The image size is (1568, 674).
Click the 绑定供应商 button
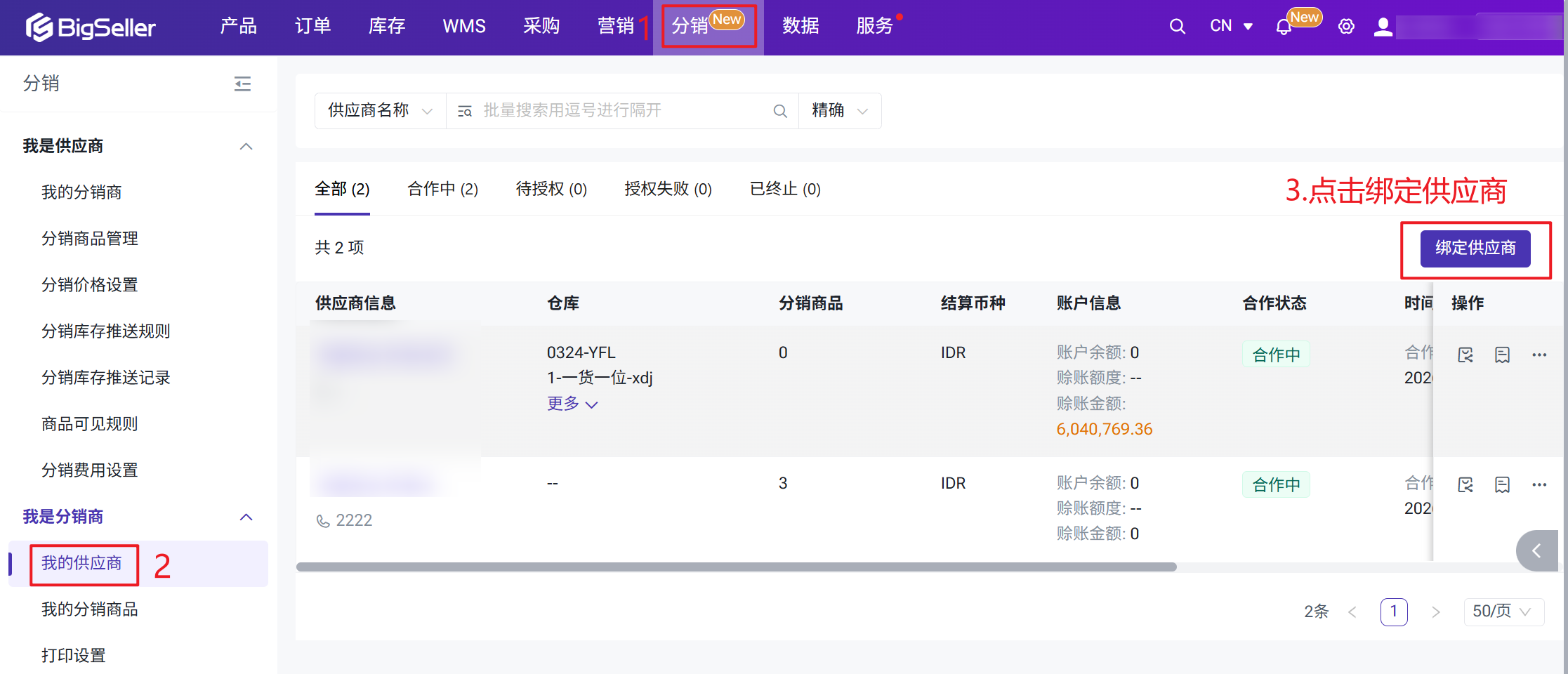point(1475,249)
